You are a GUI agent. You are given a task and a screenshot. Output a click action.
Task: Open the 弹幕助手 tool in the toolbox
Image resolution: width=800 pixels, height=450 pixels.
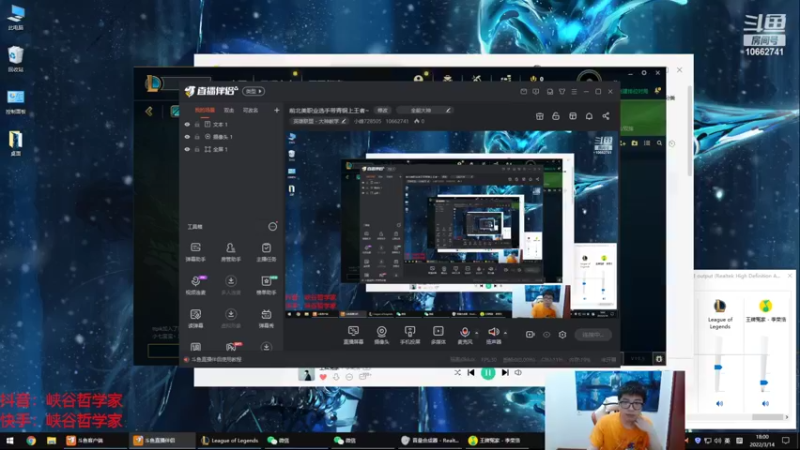click(195, 252)
